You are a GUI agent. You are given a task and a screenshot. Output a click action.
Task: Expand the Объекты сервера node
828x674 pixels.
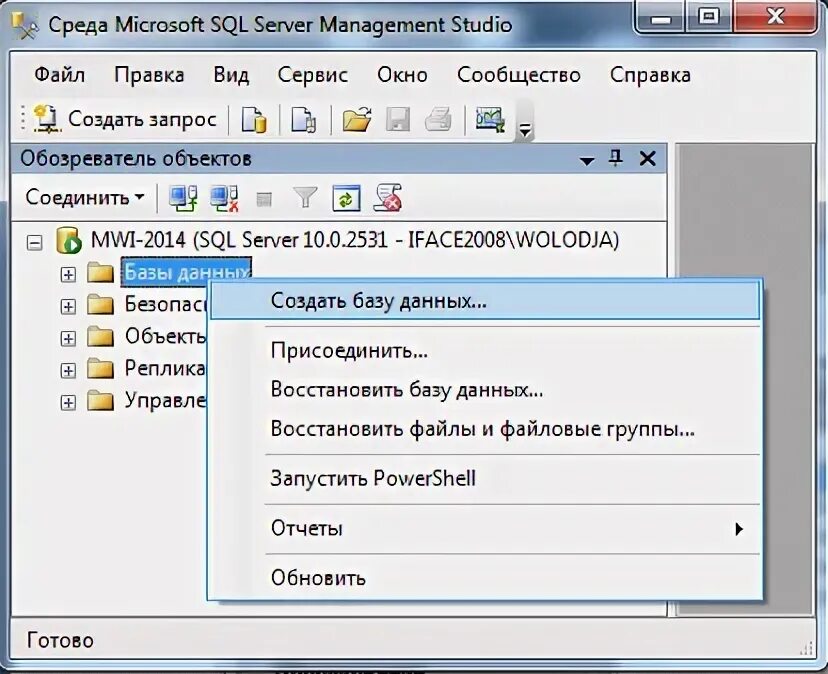[x=68, y=338]
